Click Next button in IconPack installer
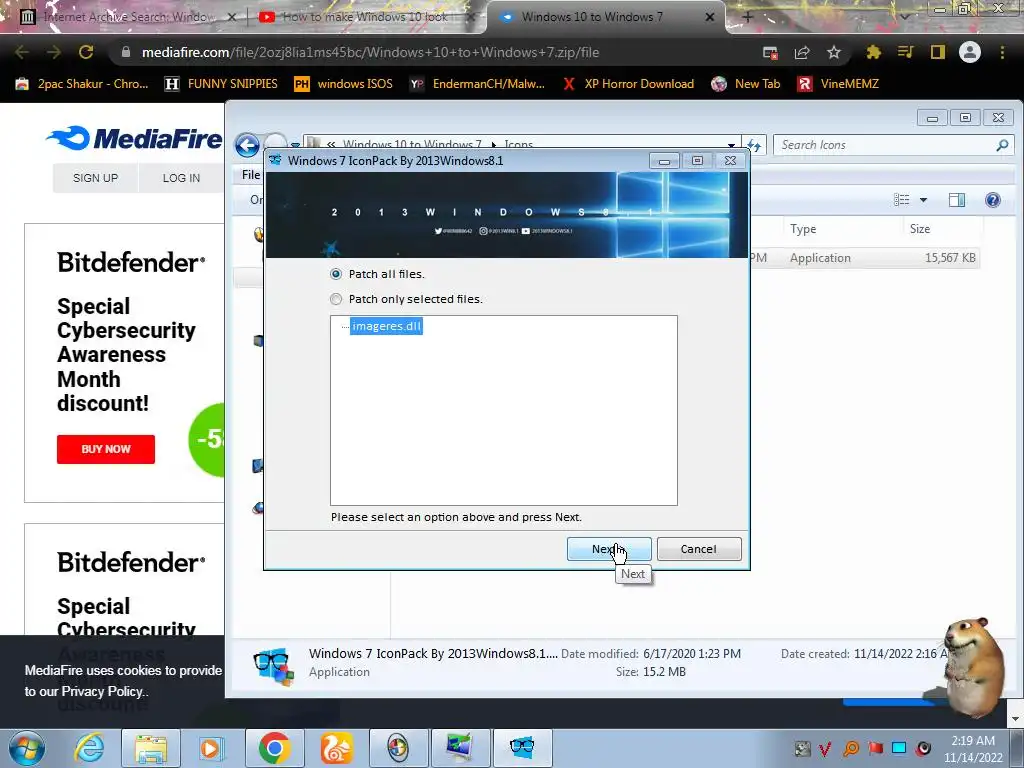The width and height of the screenshot is (1024, 768). (609, 549)
